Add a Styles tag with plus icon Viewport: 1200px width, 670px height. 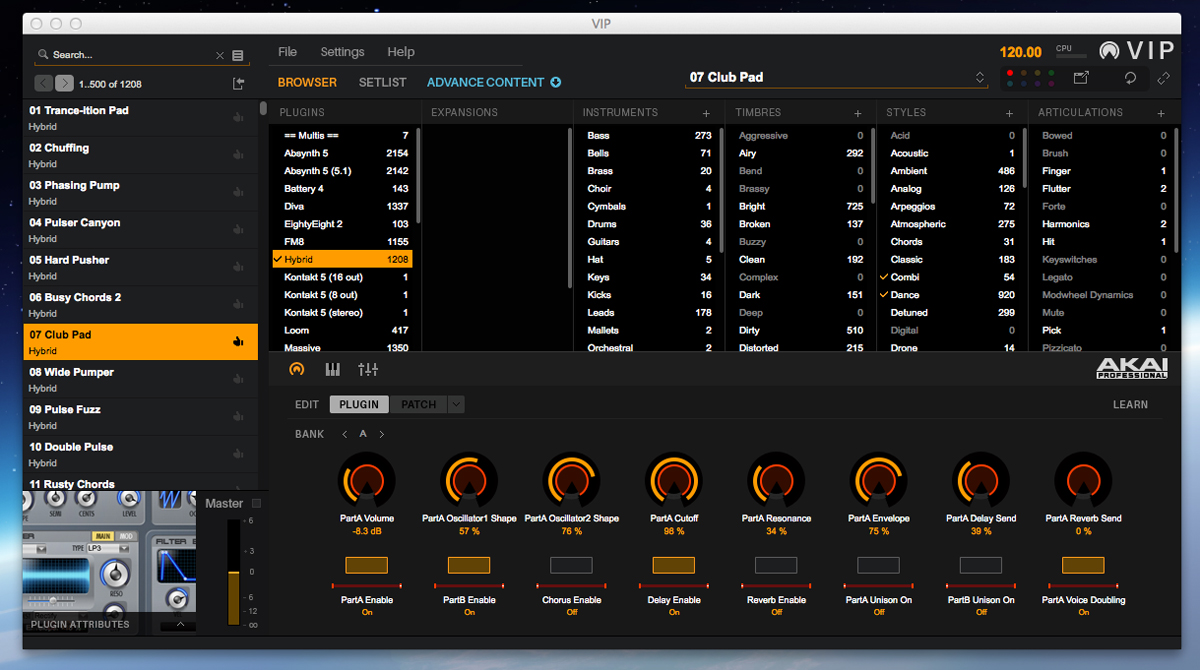(1009, 113)
